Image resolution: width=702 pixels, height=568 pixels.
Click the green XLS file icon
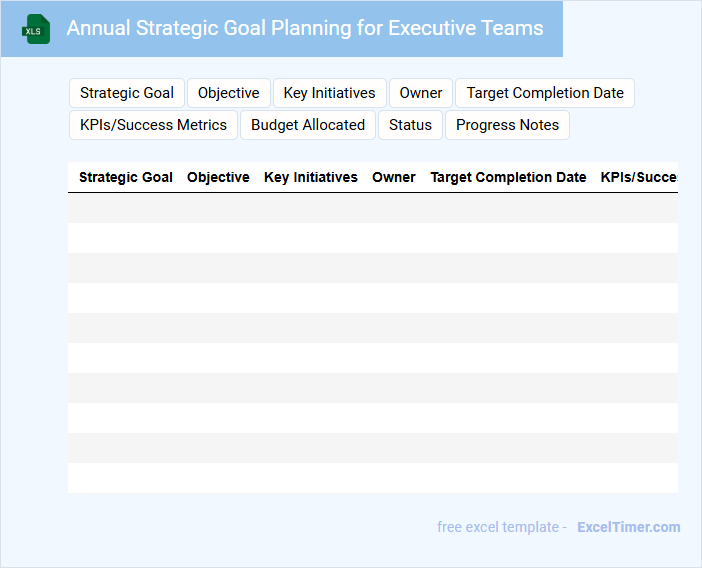tap(37, 29)
